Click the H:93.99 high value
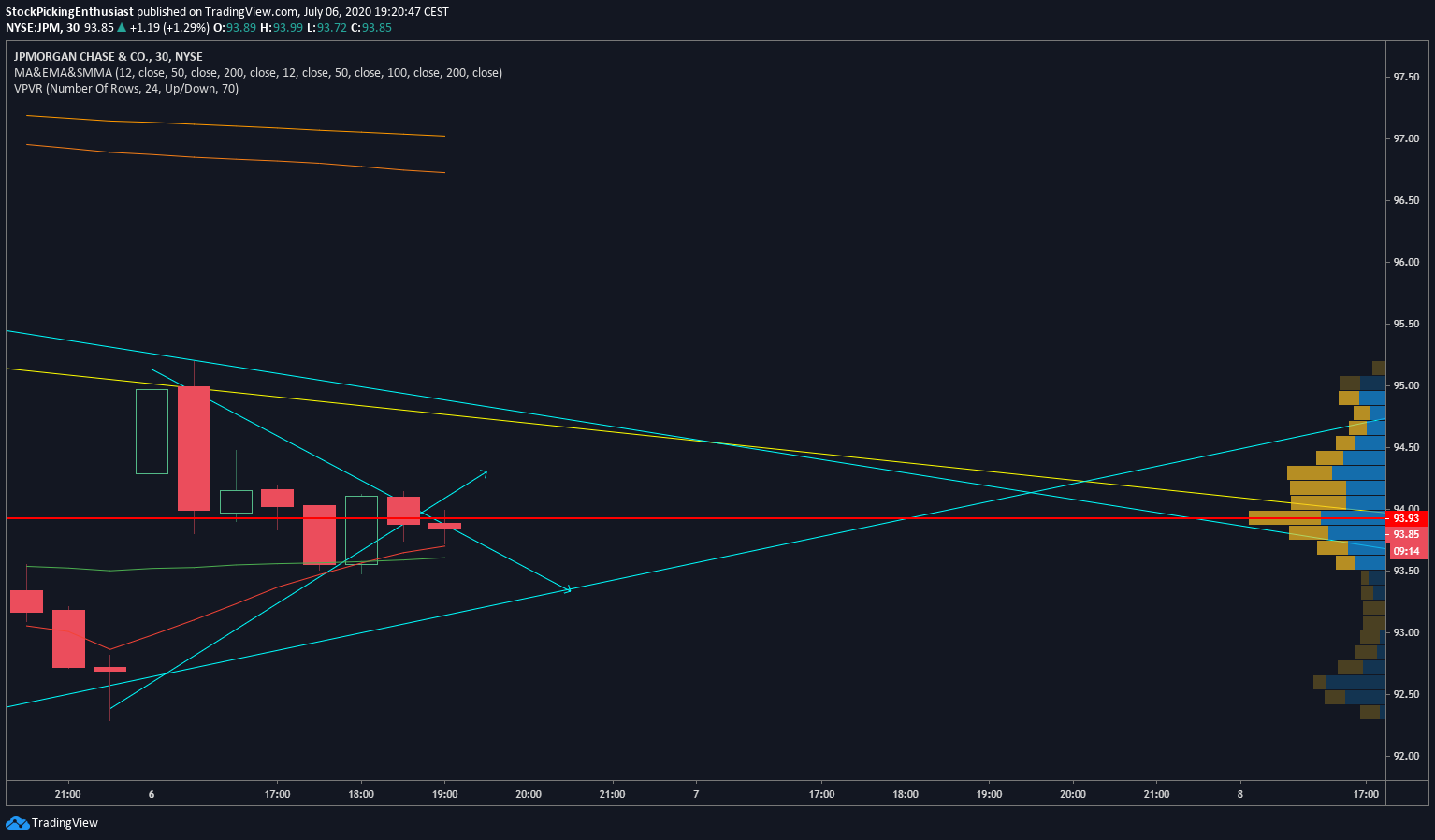The image size is (1435, 840). 282,28
